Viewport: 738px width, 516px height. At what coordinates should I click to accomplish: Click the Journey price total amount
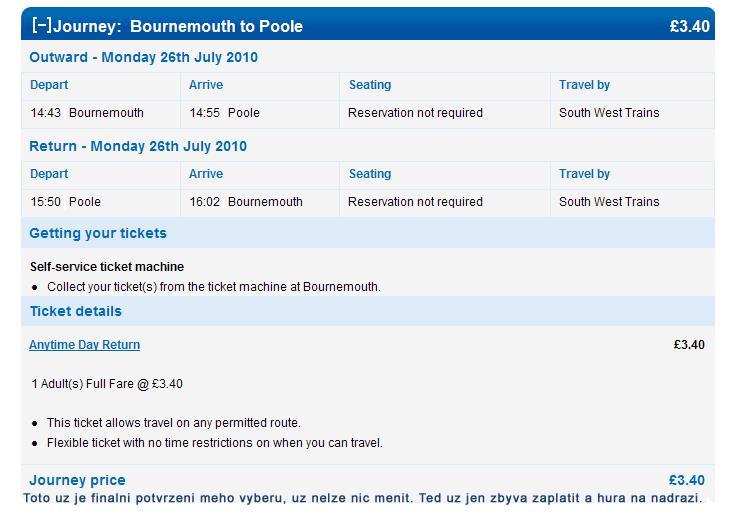687,480
